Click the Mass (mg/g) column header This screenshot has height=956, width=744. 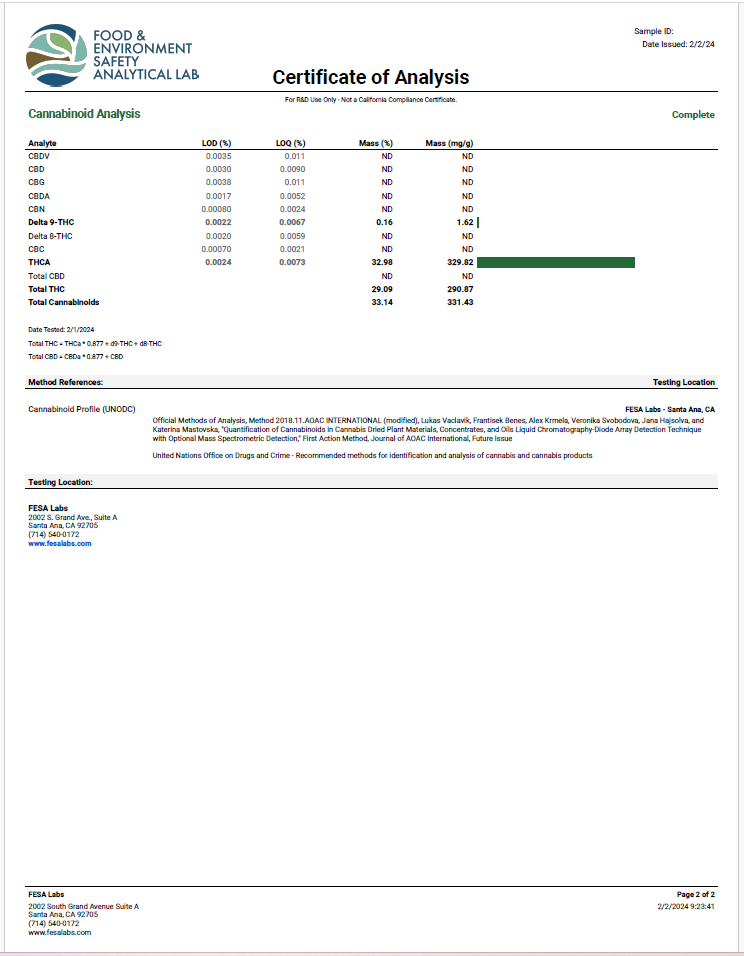449,143
